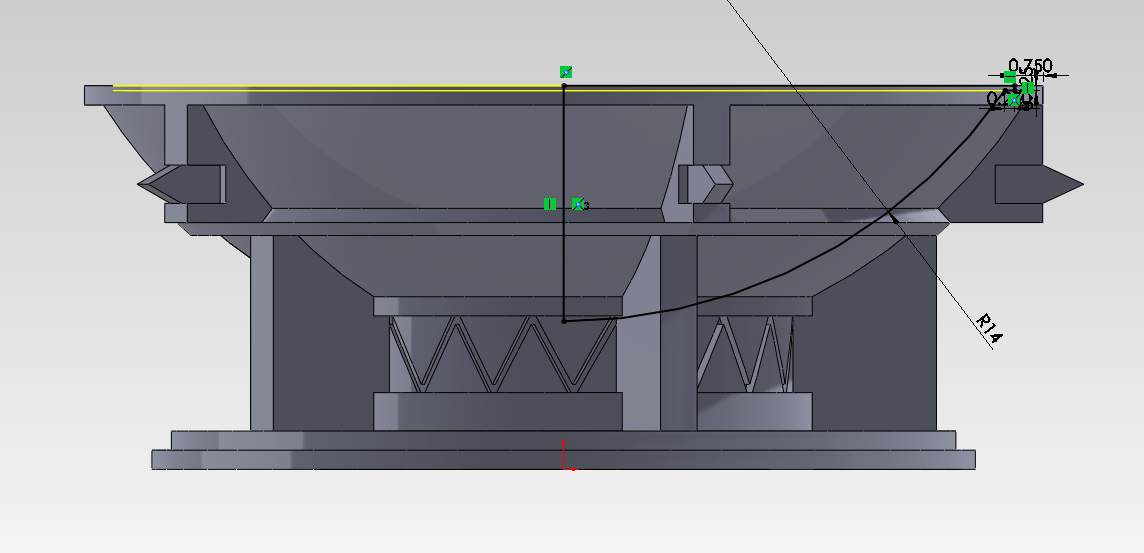Click the lowest wide base plate of the model
The image size is (1144, 553).
tap(563, 460)
